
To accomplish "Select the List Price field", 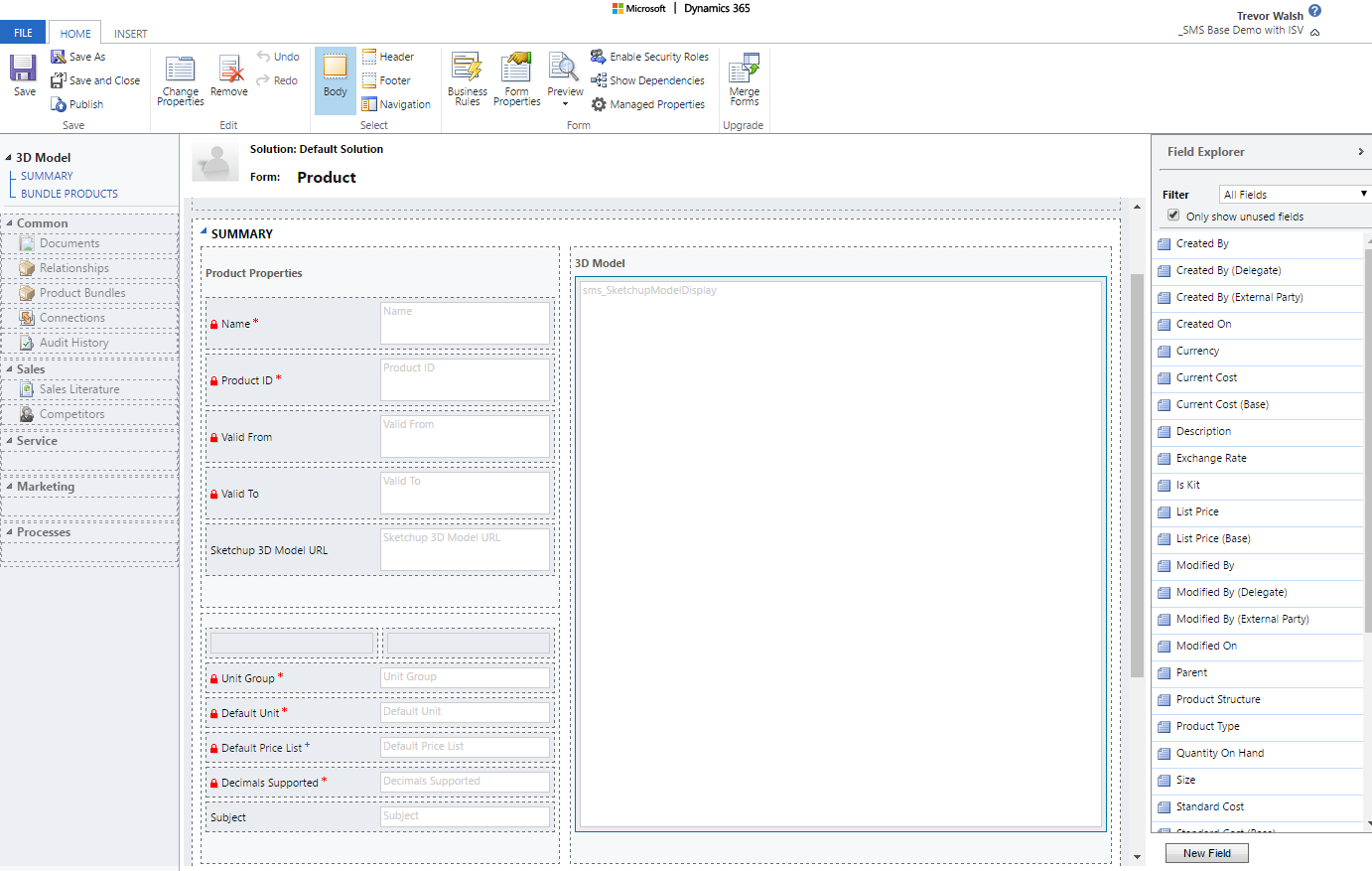I will pyautogui.click(x=1258, y=511).
